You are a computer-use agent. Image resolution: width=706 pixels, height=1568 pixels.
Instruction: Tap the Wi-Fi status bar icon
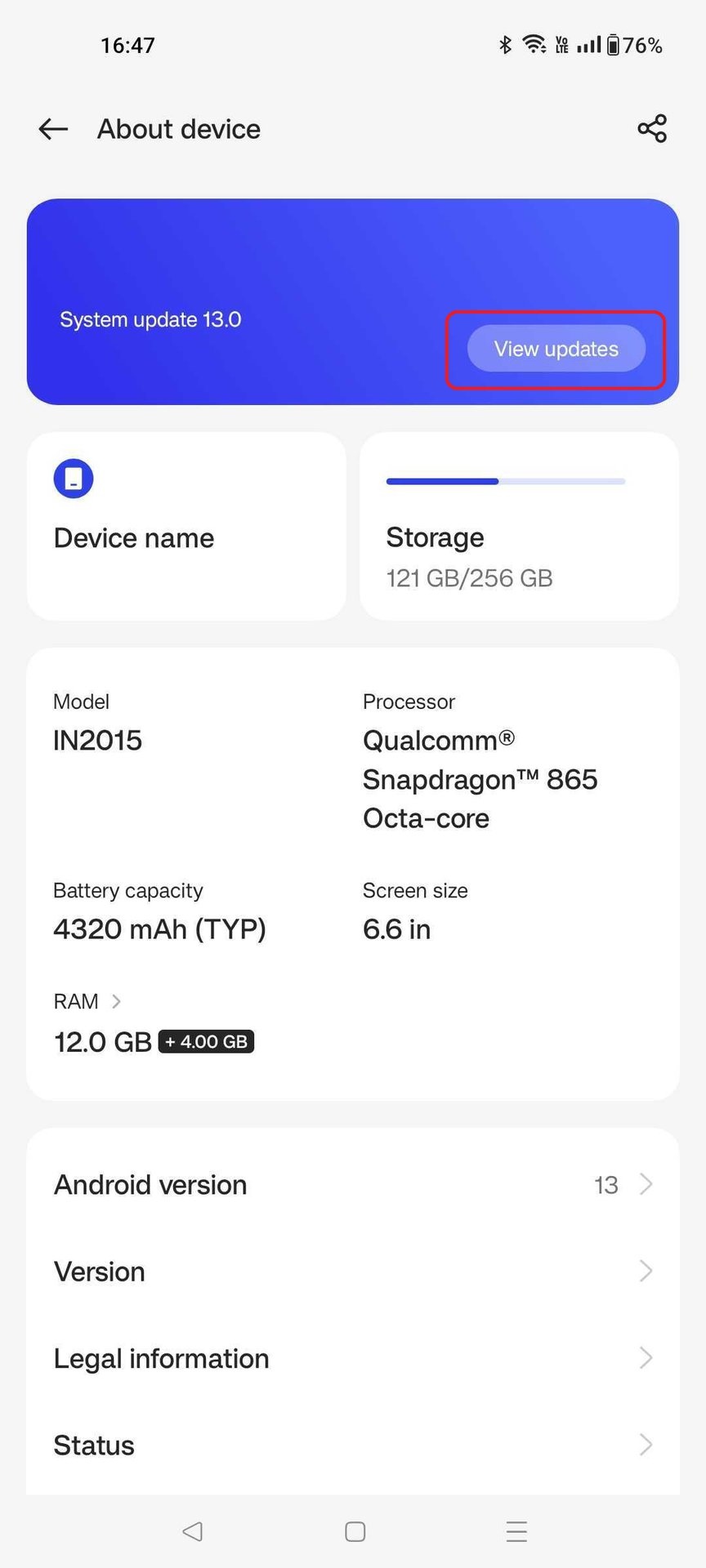coord(534,45)
